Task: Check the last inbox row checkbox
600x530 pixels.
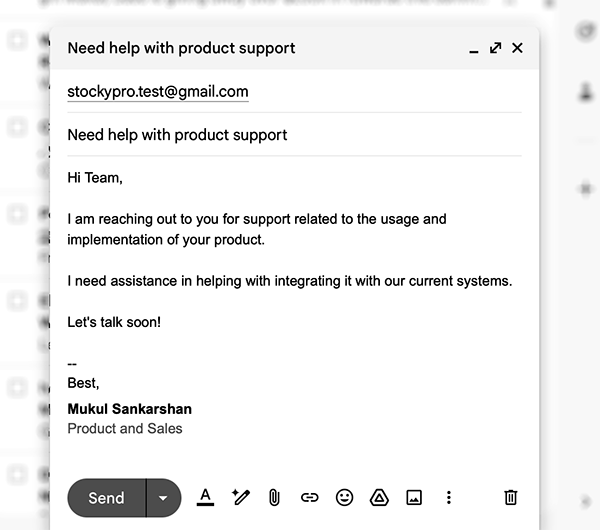Action: [17, 474]
